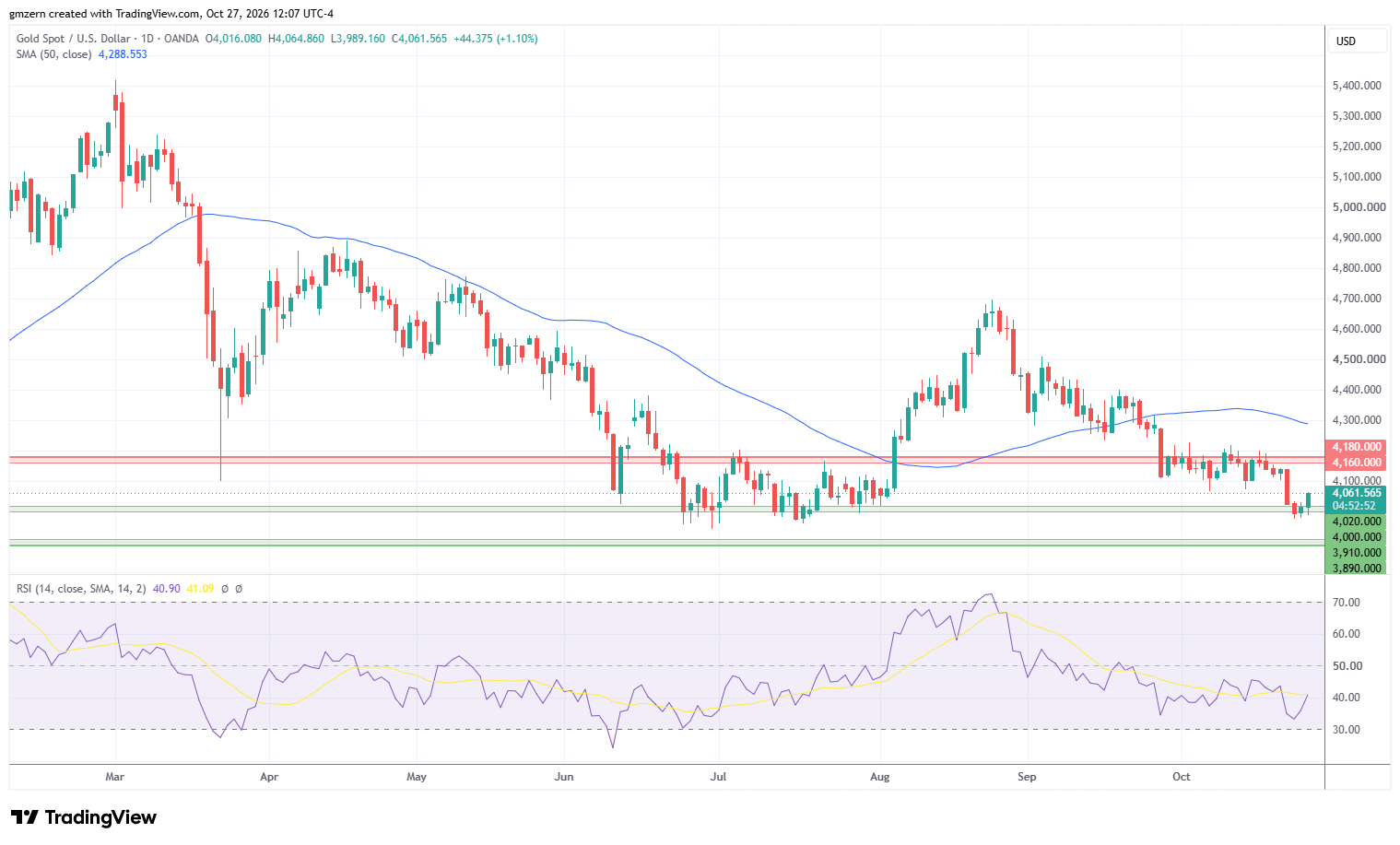Click the 5,300.000 price axis label
Image resolution: width=1400 pixels, height=845 pixels.
(x=1357, y=116)
